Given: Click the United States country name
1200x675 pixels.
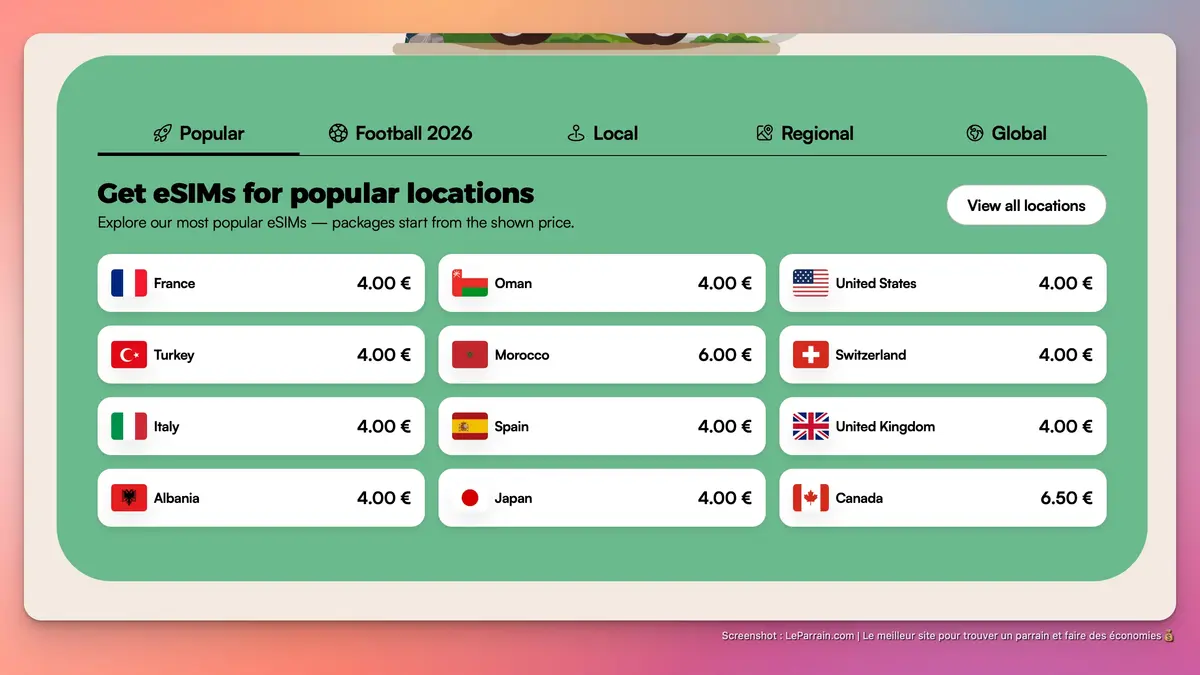Looking at the screenshot, I should tap(876, 283).
